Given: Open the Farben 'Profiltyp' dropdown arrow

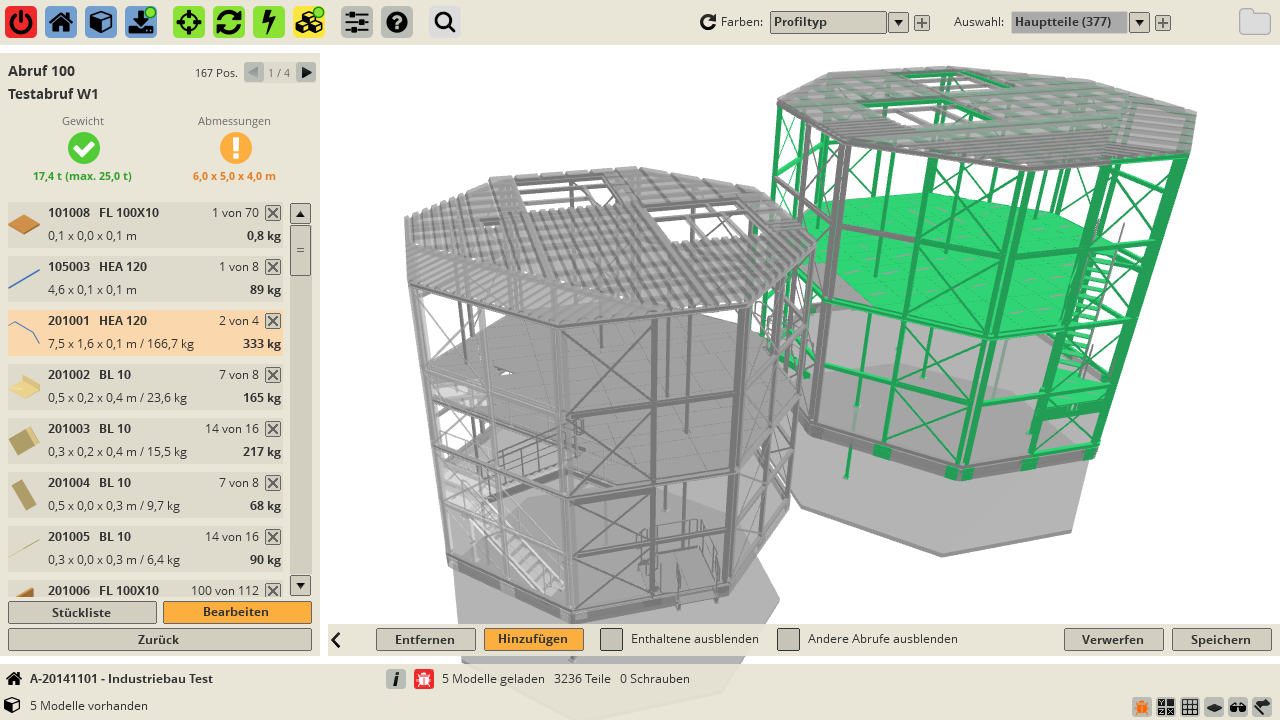Looking at the screenshot, I should 898,23.
